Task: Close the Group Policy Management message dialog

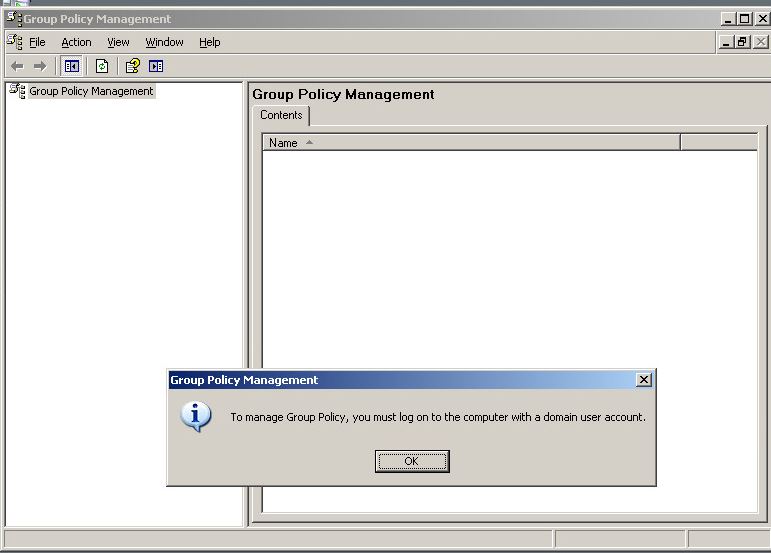Action: pos(644,380)
